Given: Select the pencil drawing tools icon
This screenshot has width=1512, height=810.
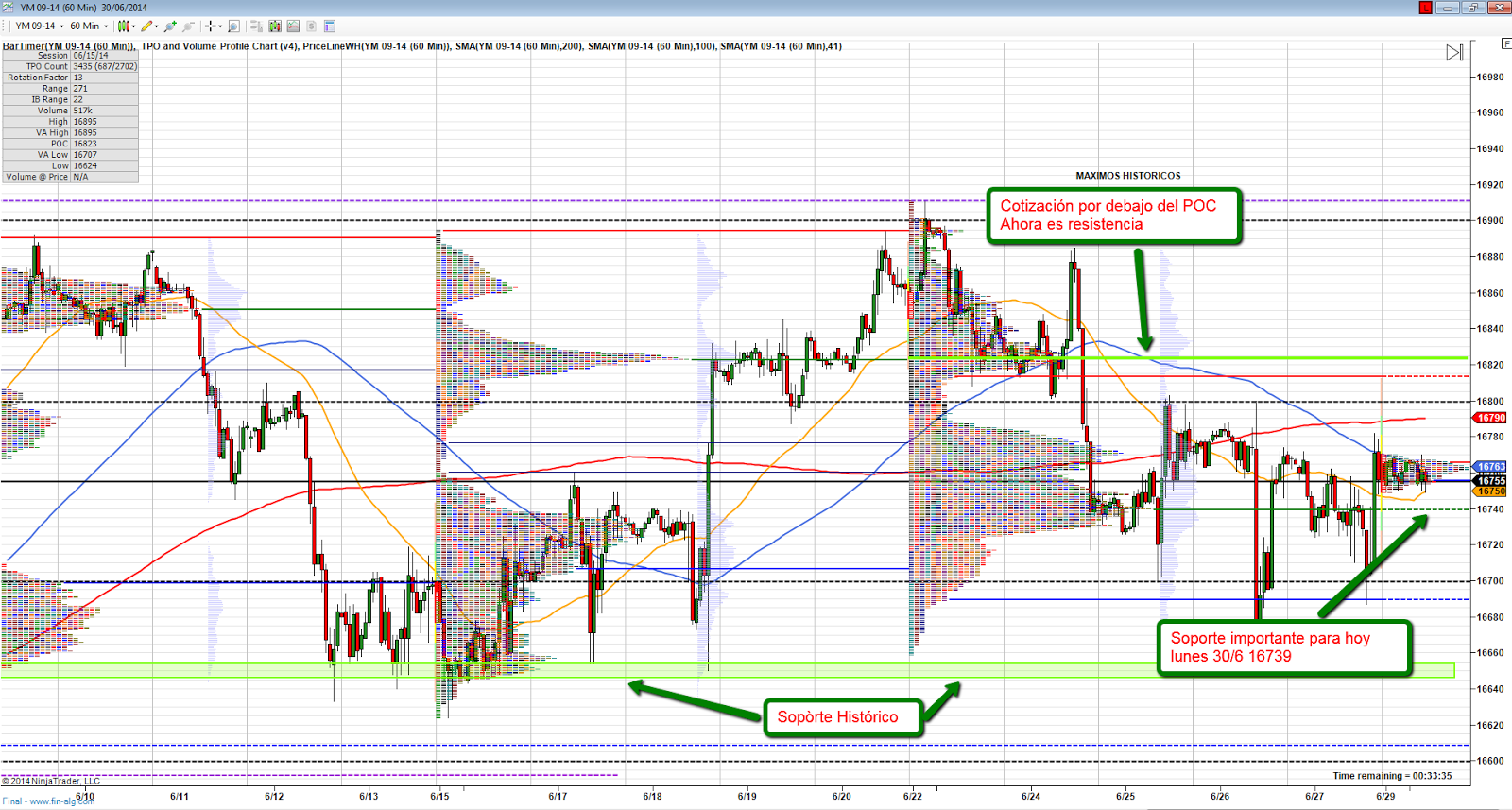Looking at the screenshot, I should [x=146, y=26].
